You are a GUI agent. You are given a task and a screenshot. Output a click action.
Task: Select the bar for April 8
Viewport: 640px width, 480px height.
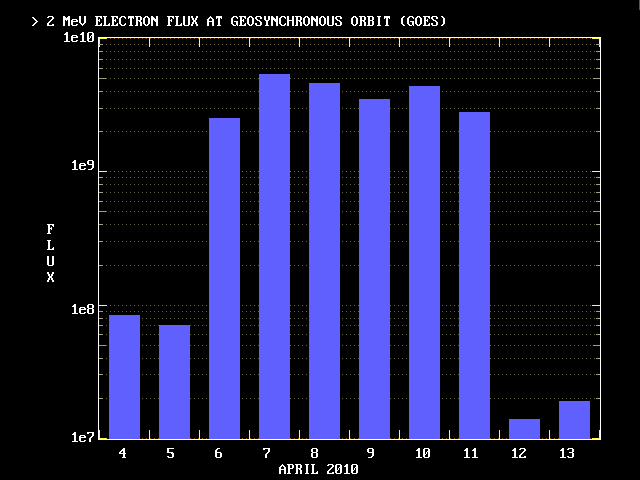coord(324,261)
